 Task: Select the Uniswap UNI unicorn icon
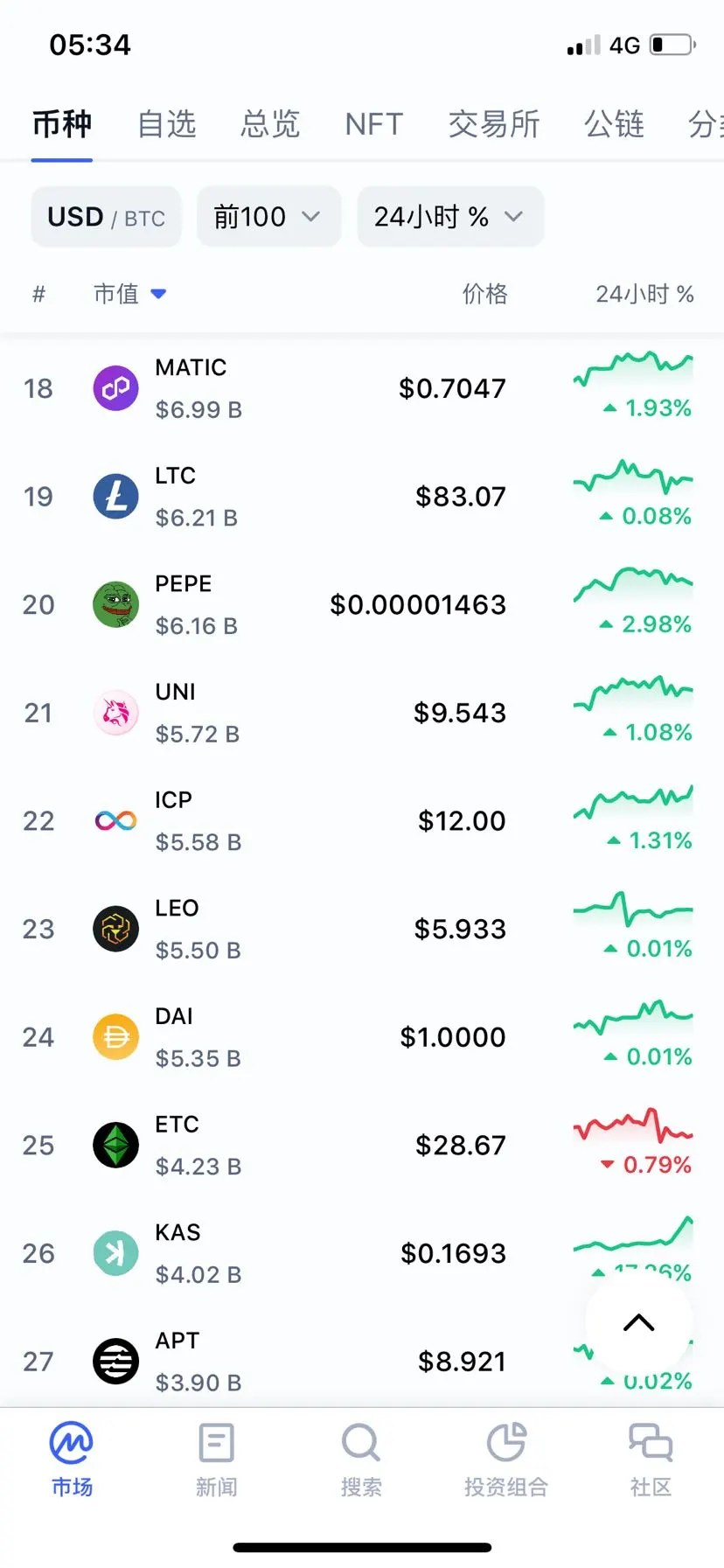coord(115,713)
